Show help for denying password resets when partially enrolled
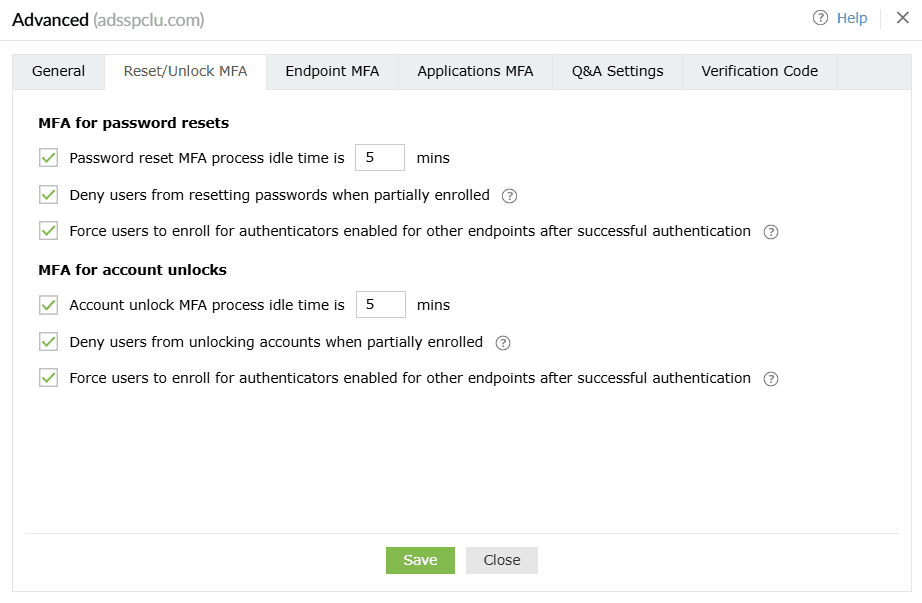Image resolution: width=922 pixels, height=603 pixels. (x=510, y=195)
